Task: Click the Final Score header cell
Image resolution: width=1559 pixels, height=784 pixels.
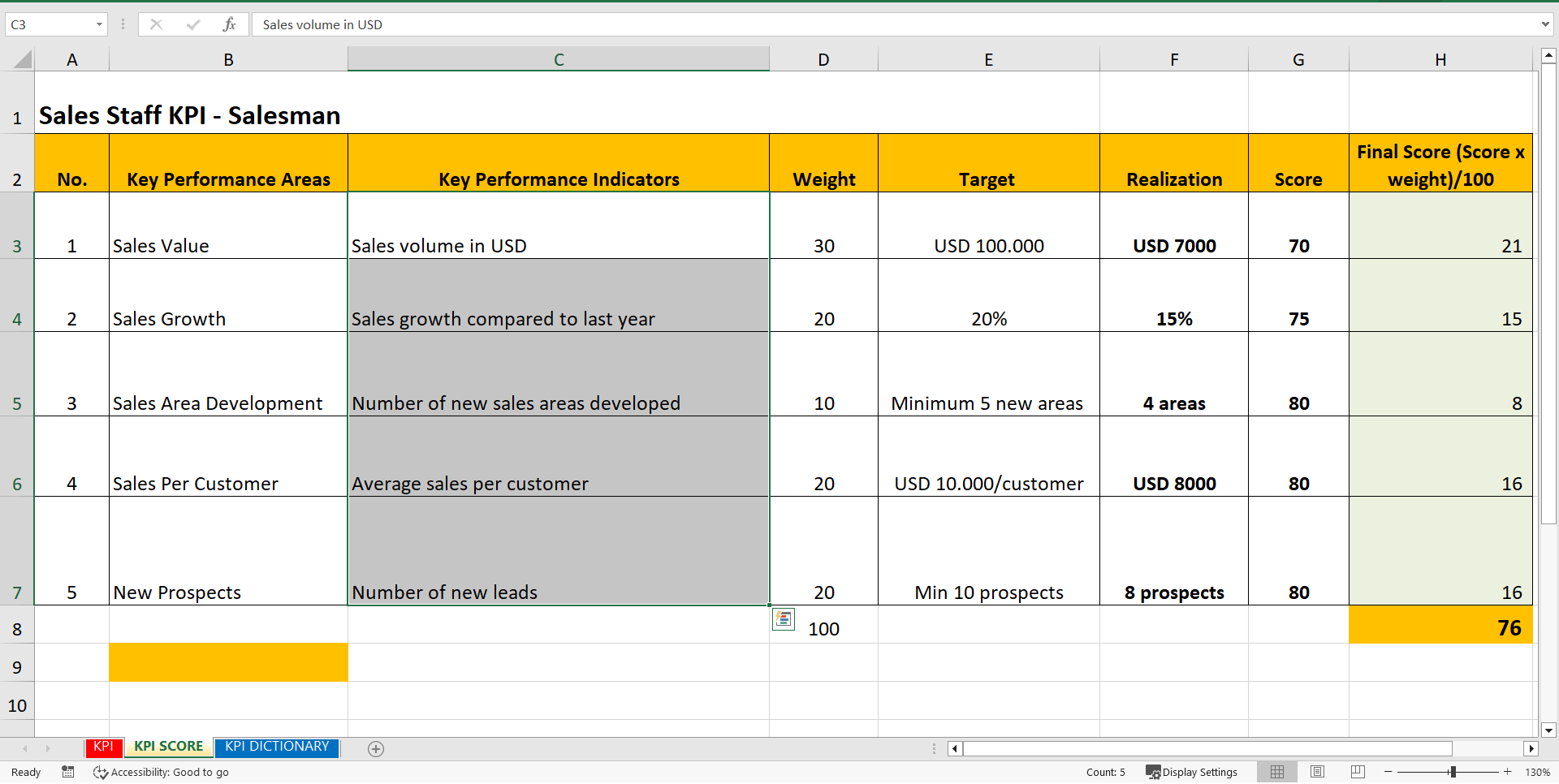Action: [x=1440, y=163]
